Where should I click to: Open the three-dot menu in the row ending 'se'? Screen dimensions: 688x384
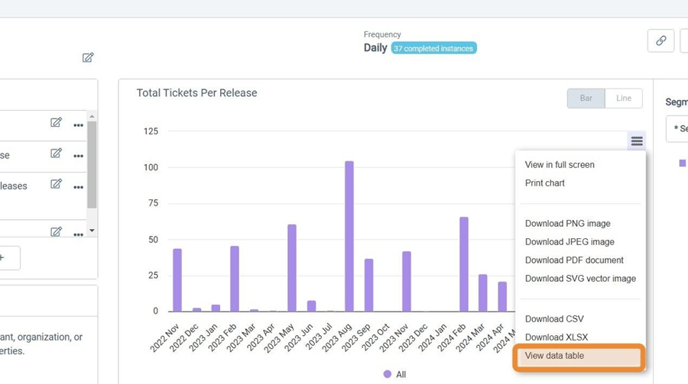click(78, 156)
